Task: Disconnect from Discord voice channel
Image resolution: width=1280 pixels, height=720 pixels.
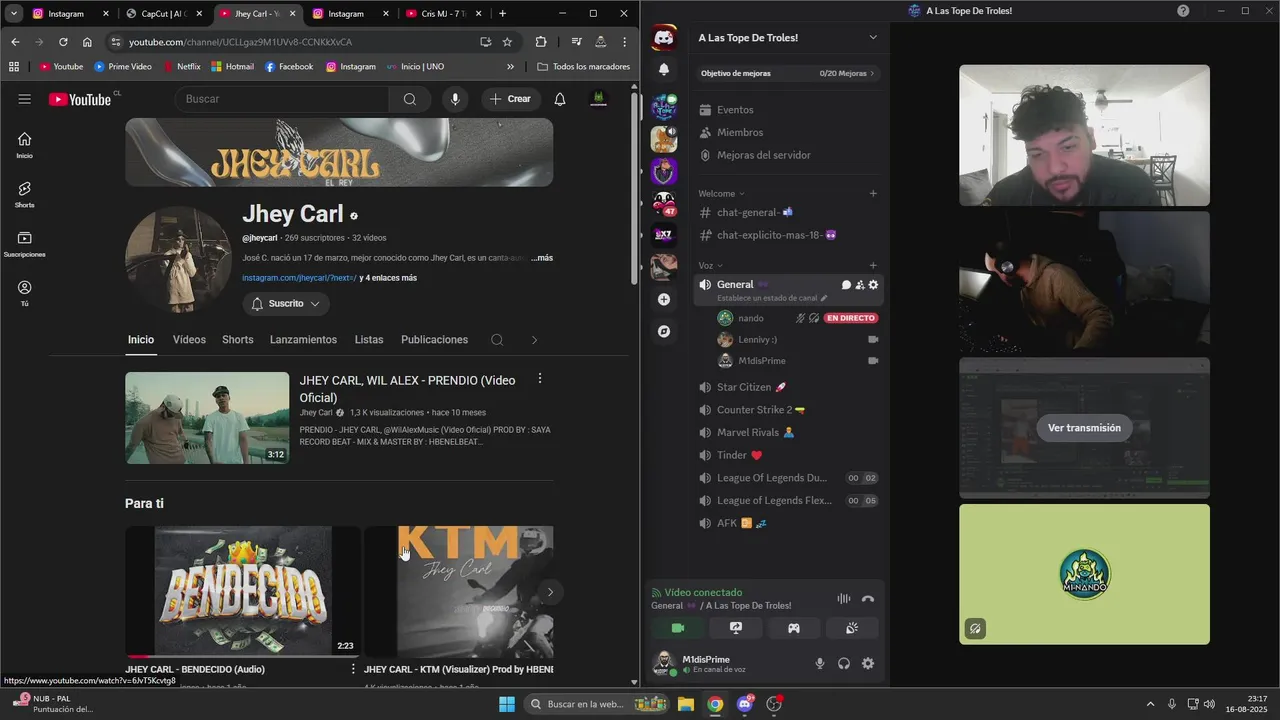Action: point(868,599)
